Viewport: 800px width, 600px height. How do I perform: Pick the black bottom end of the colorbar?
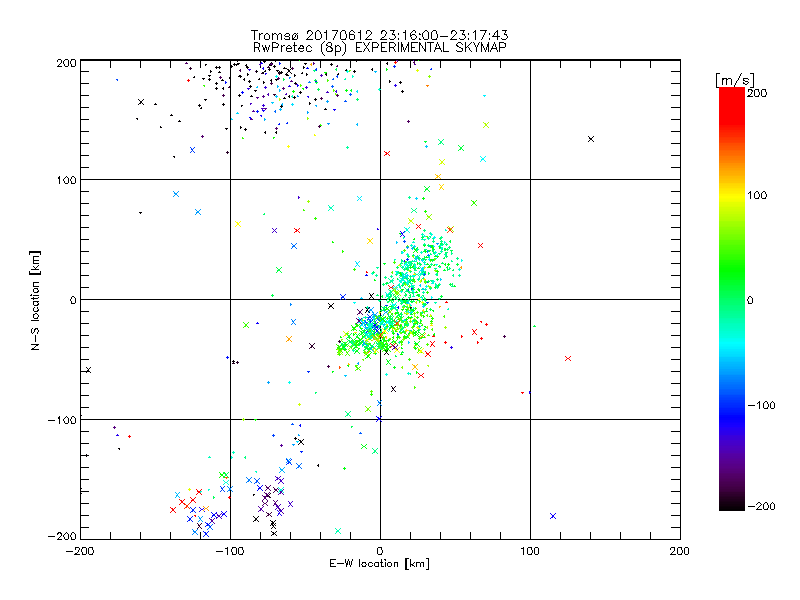[x=732, y=503]
